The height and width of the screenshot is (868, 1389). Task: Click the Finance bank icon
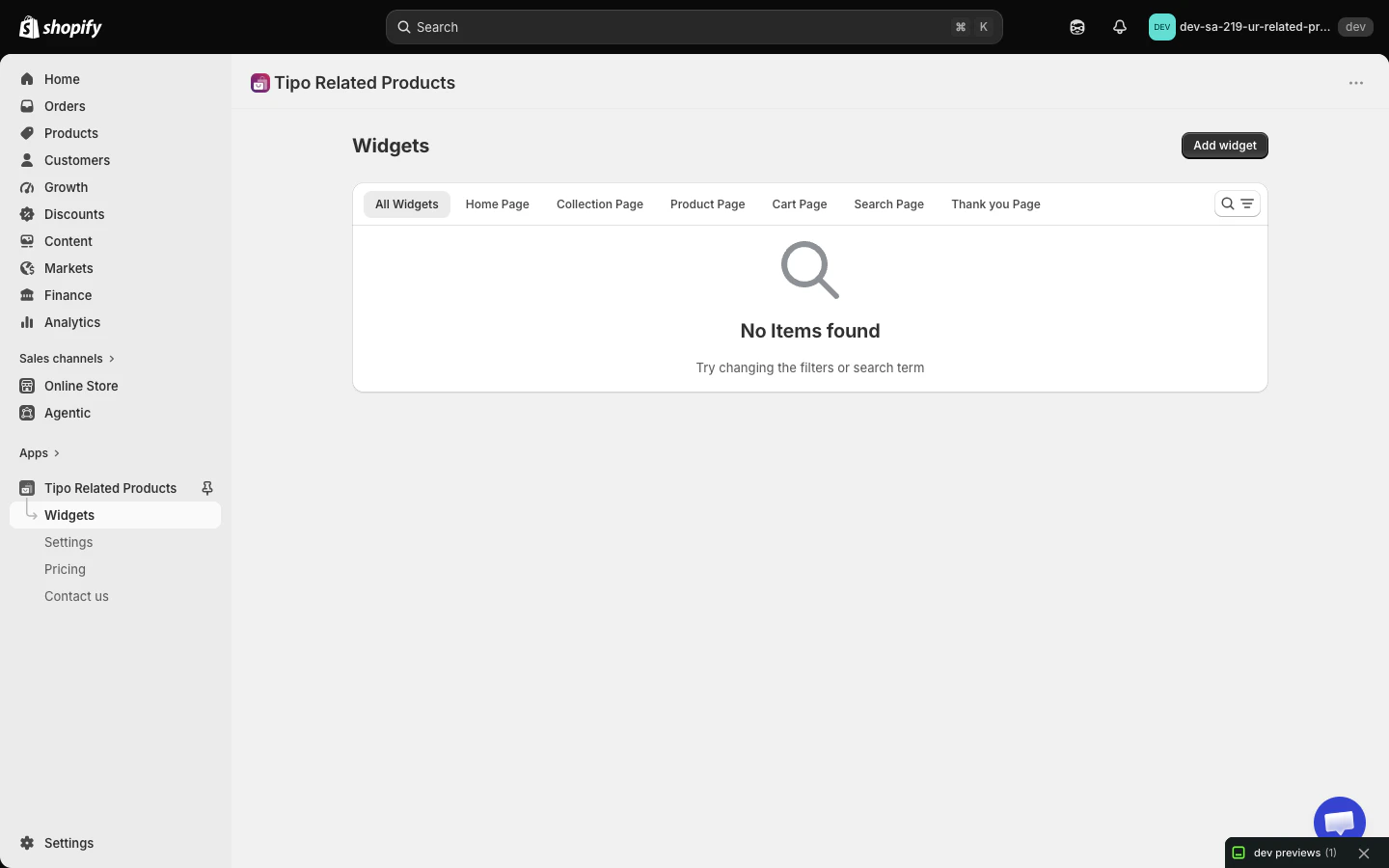click(x=27, y=295)
